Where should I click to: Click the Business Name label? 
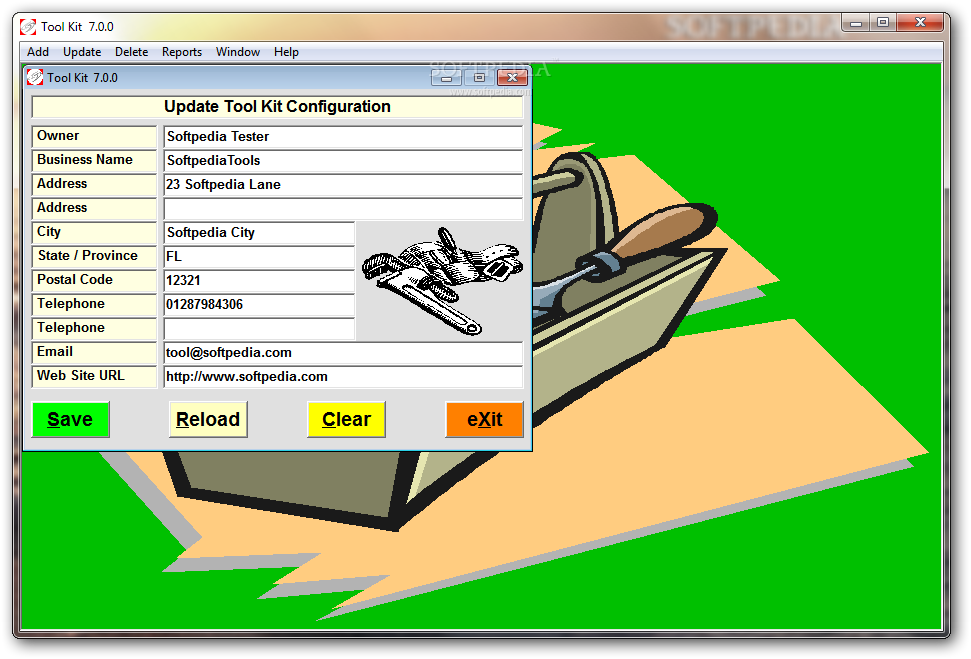point(94,160)
